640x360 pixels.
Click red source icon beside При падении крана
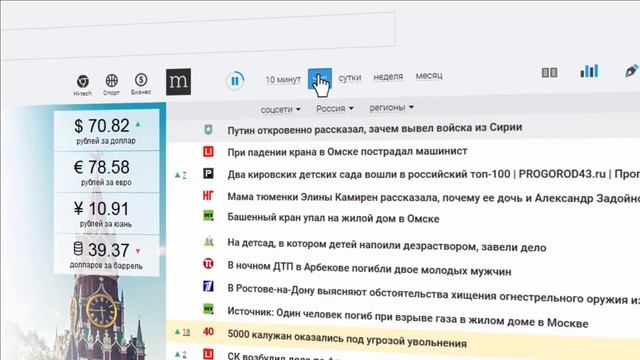click(208, 152)
